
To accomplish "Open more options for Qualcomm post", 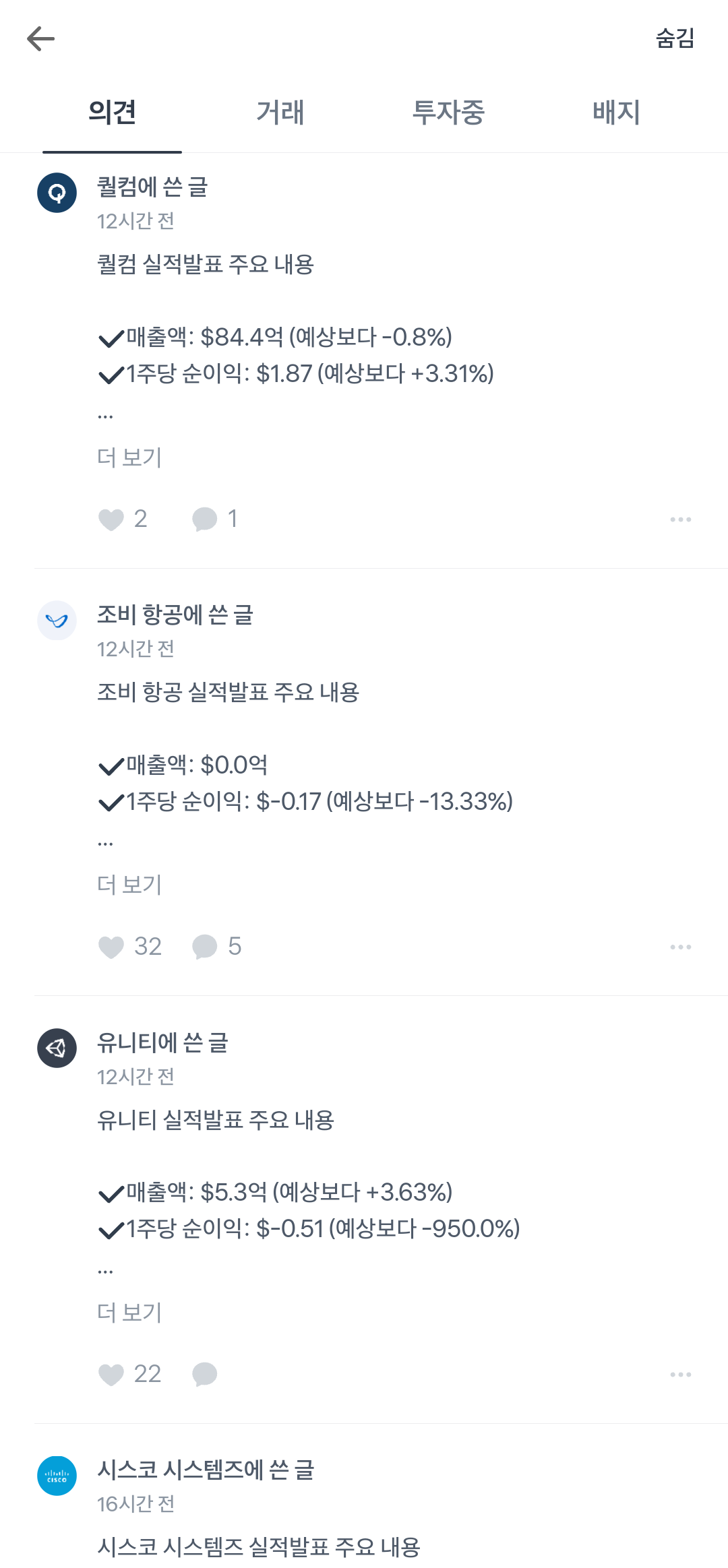I will click(680, 520).
